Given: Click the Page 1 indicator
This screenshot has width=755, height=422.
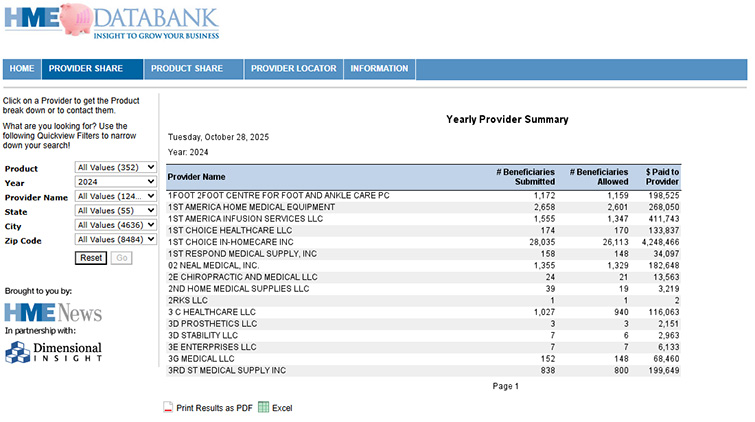Looking at the screenshot, I should click(x=506, y=386).
